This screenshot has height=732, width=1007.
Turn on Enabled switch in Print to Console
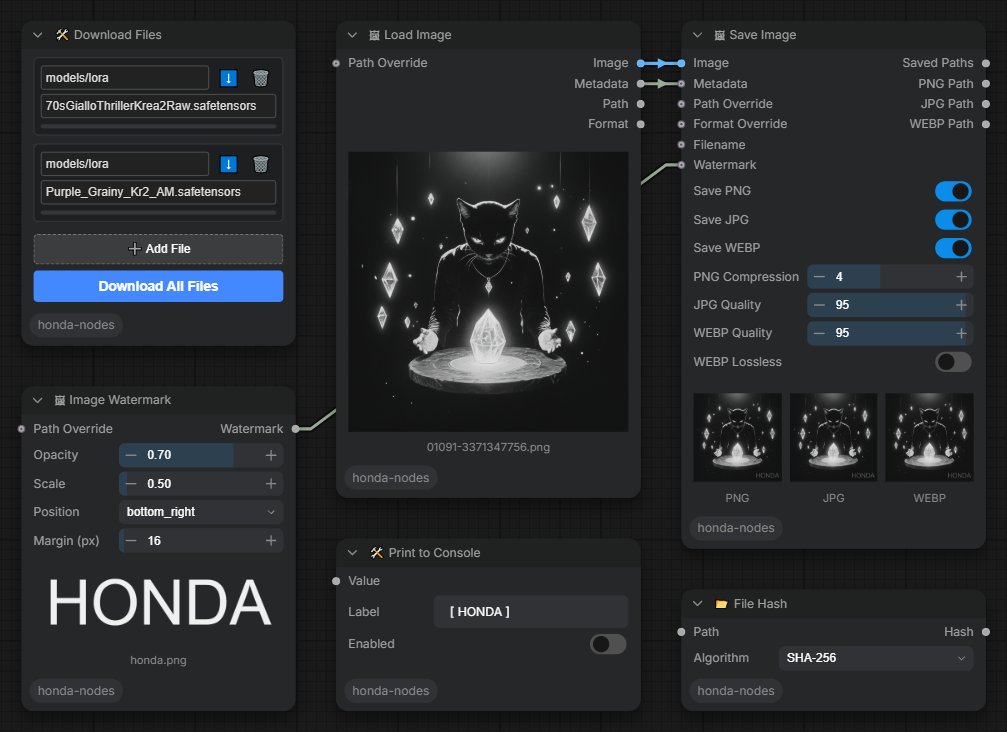tap(608, 644)
